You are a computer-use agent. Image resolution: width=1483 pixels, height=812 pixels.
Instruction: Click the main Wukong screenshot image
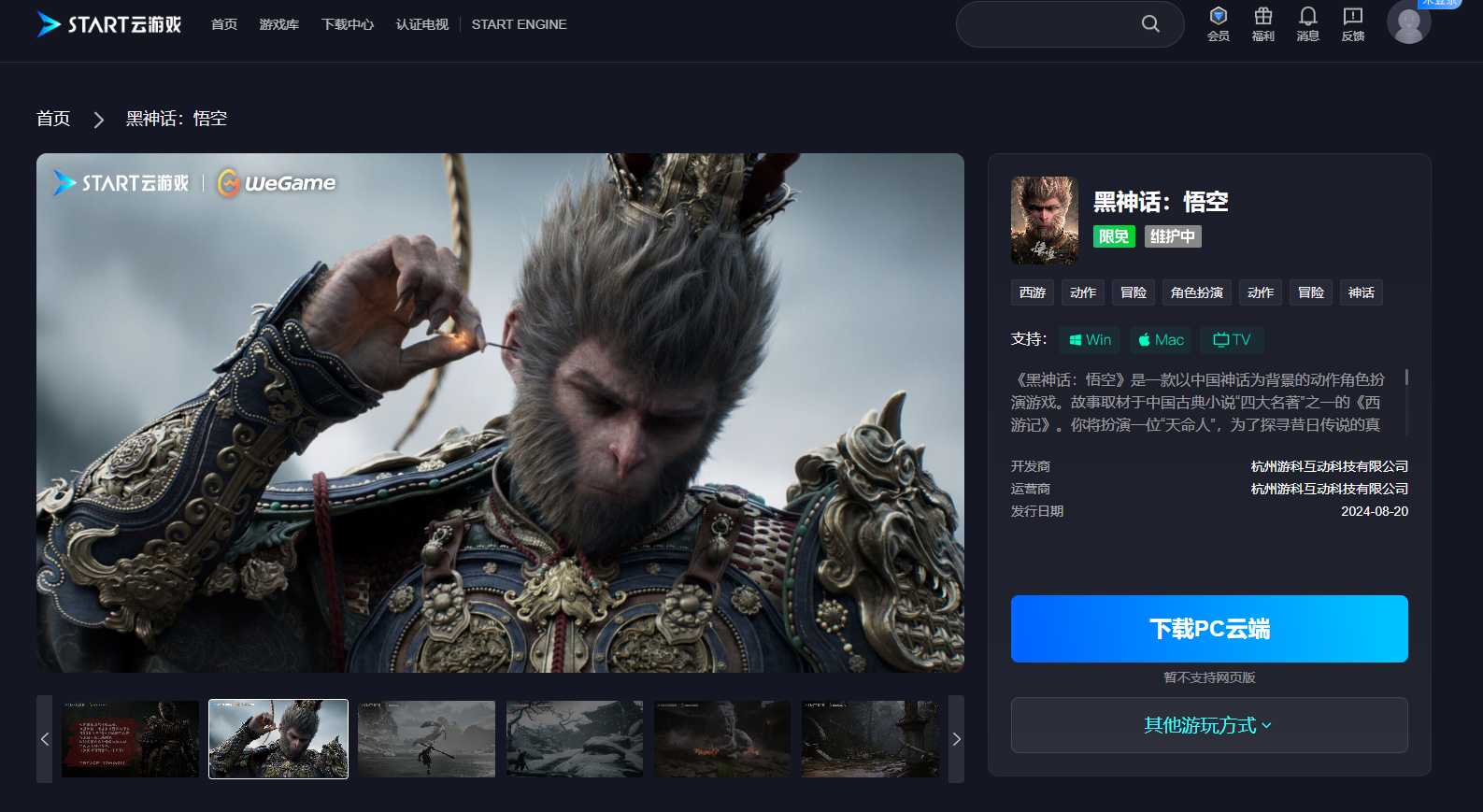[500, 413]
